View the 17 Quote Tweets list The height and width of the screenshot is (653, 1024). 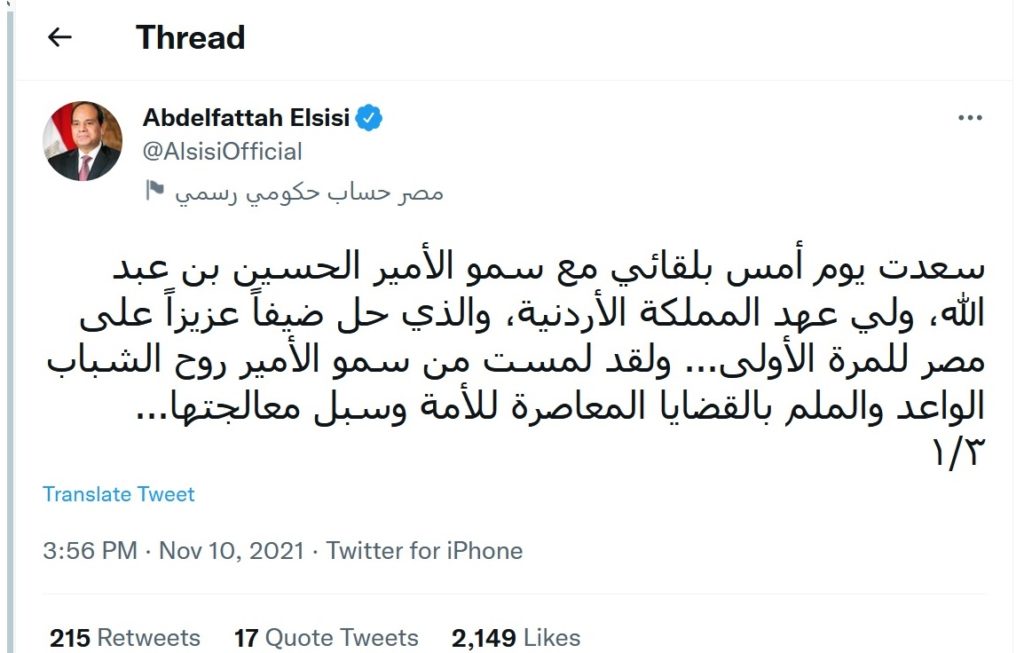pos(326,637)
